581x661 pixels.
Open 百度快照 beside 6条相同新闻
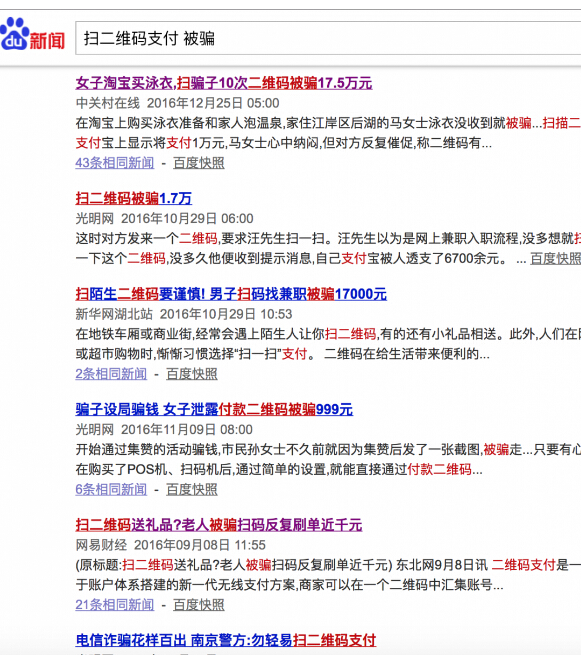(x=192, y=489)
